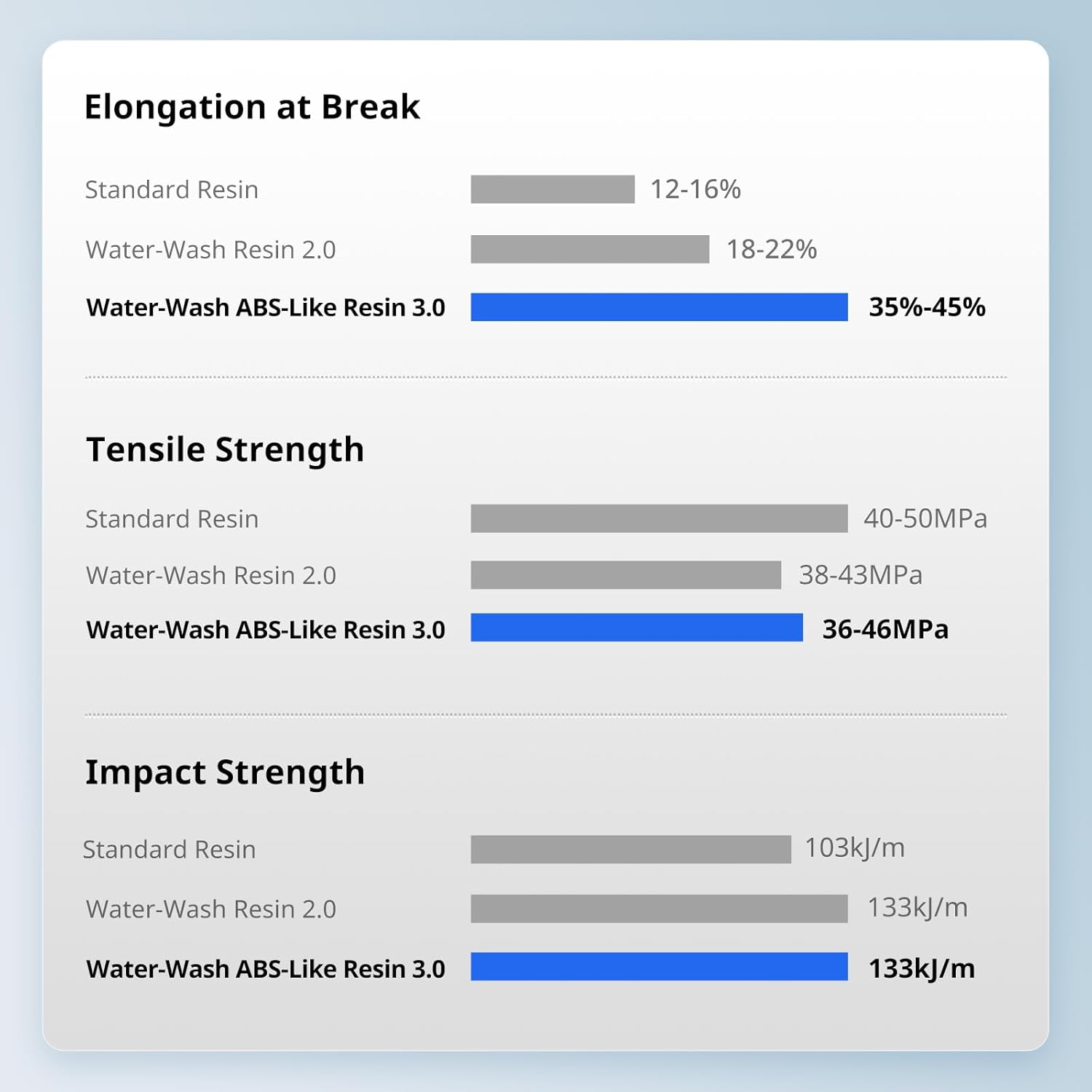Click the blue bar under Impact Strength
The image size is (1092, 1092).
[x=659, y=967]
